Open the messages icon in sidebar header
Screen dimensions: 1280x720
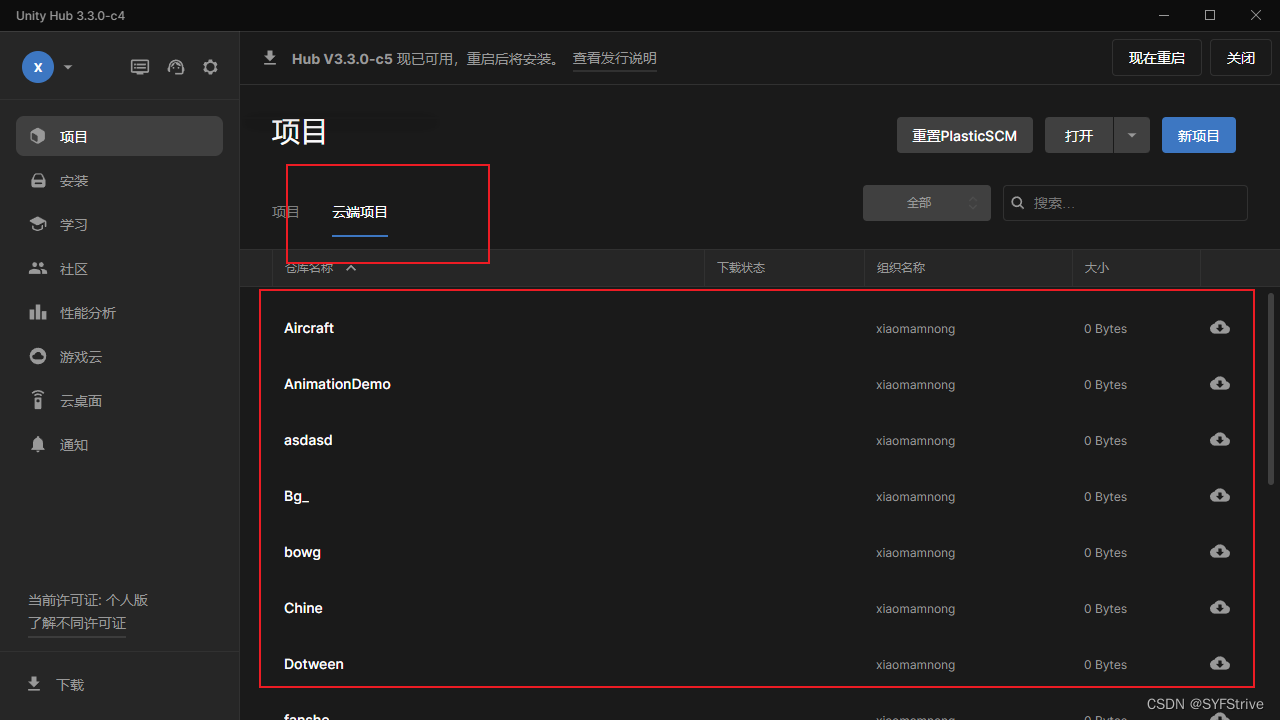[140, 67]
